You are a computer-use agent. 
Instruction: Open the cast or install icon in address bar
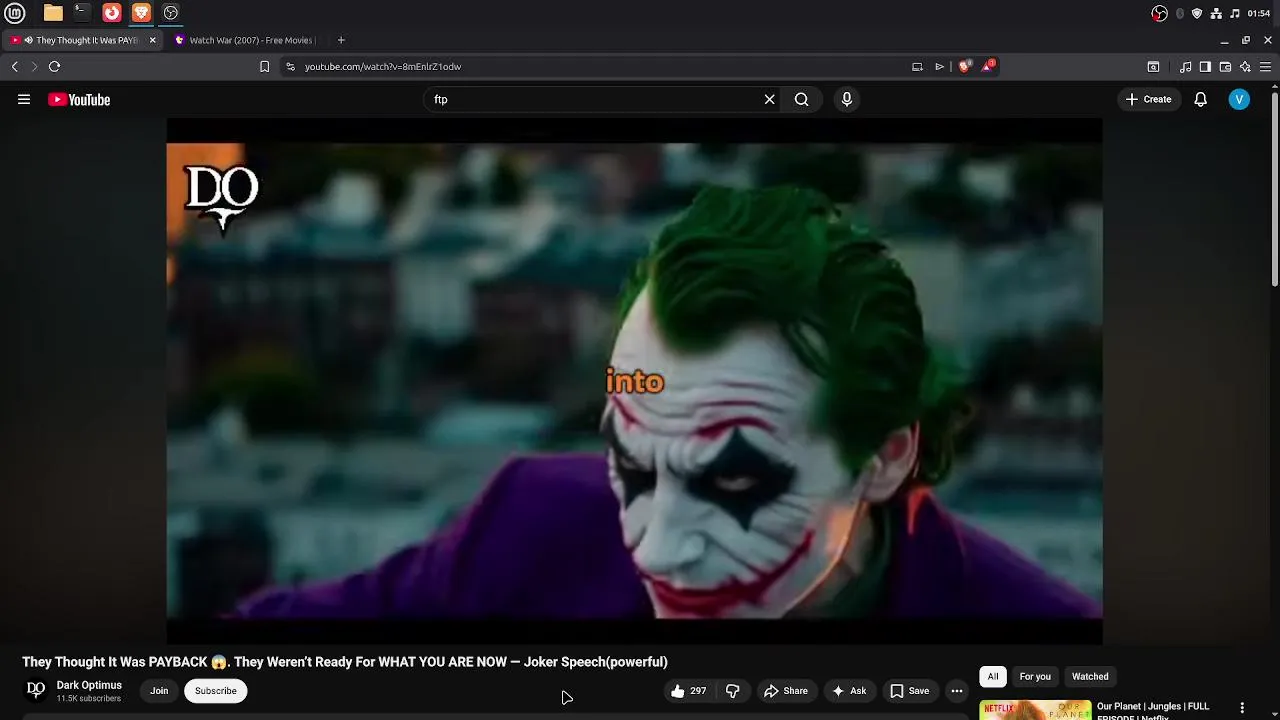(917, 67)
